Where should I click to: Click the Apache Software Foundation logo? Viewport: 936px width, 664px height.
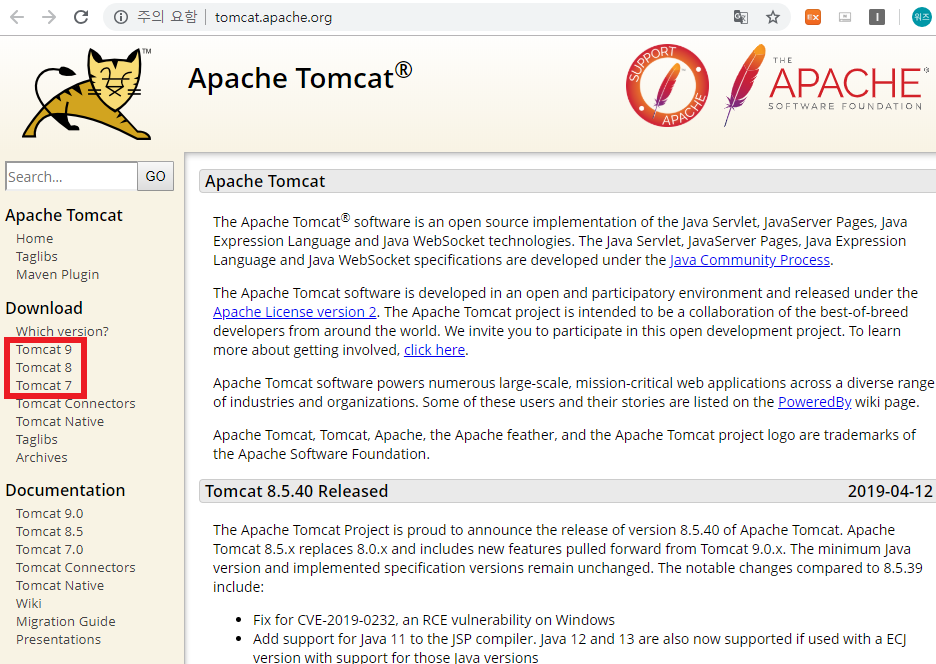(x=826, y=84)
